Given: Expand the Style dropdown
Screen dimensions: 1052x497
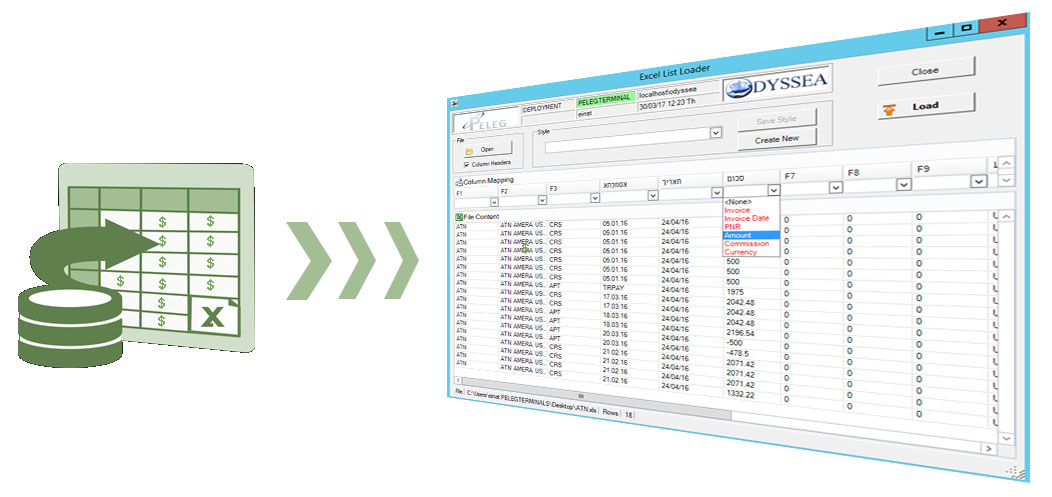Looking at the screenshot, I should (715, 133).
